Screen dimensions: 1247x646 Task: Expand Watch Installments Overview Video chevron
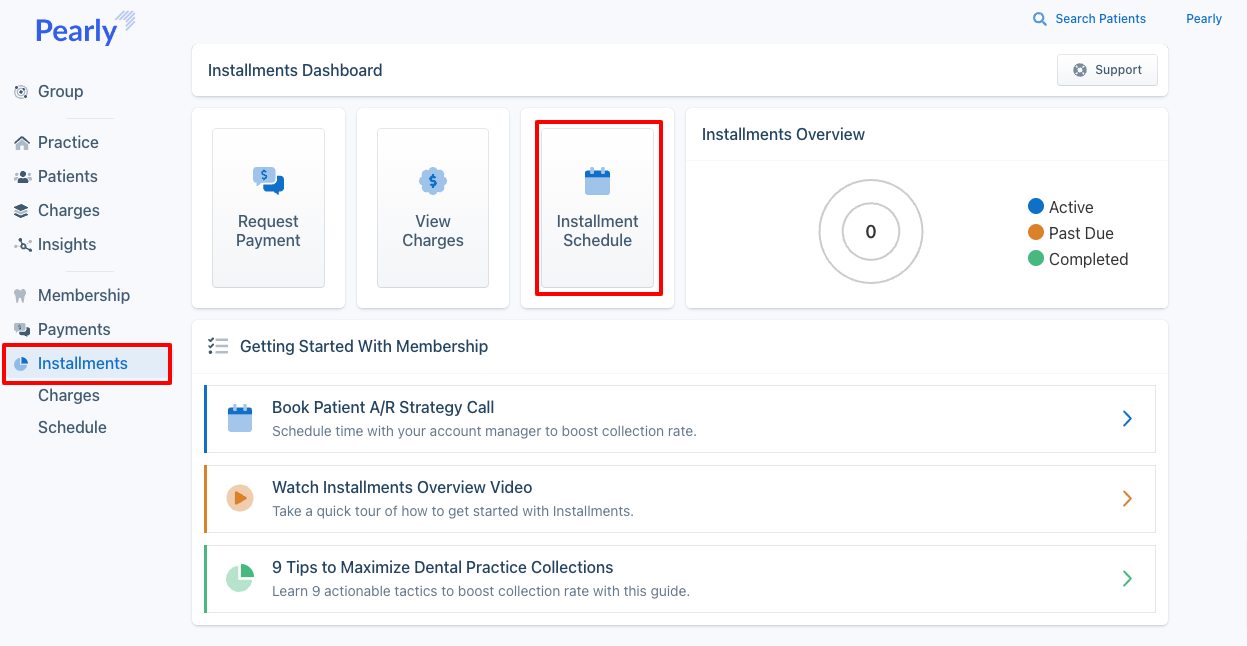coord(1127,499)
